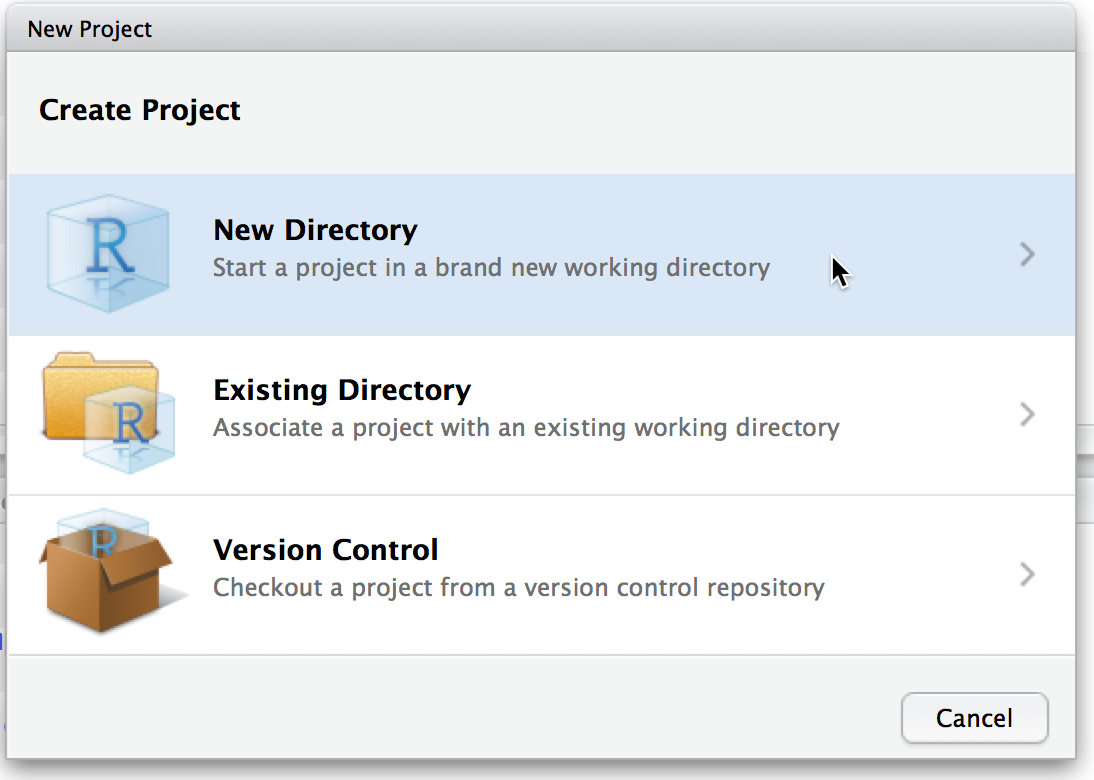Select the Existing Directory title
The height and width of the screenshot is (780, 1094).
pyautogui.click(x=342, y=390)
